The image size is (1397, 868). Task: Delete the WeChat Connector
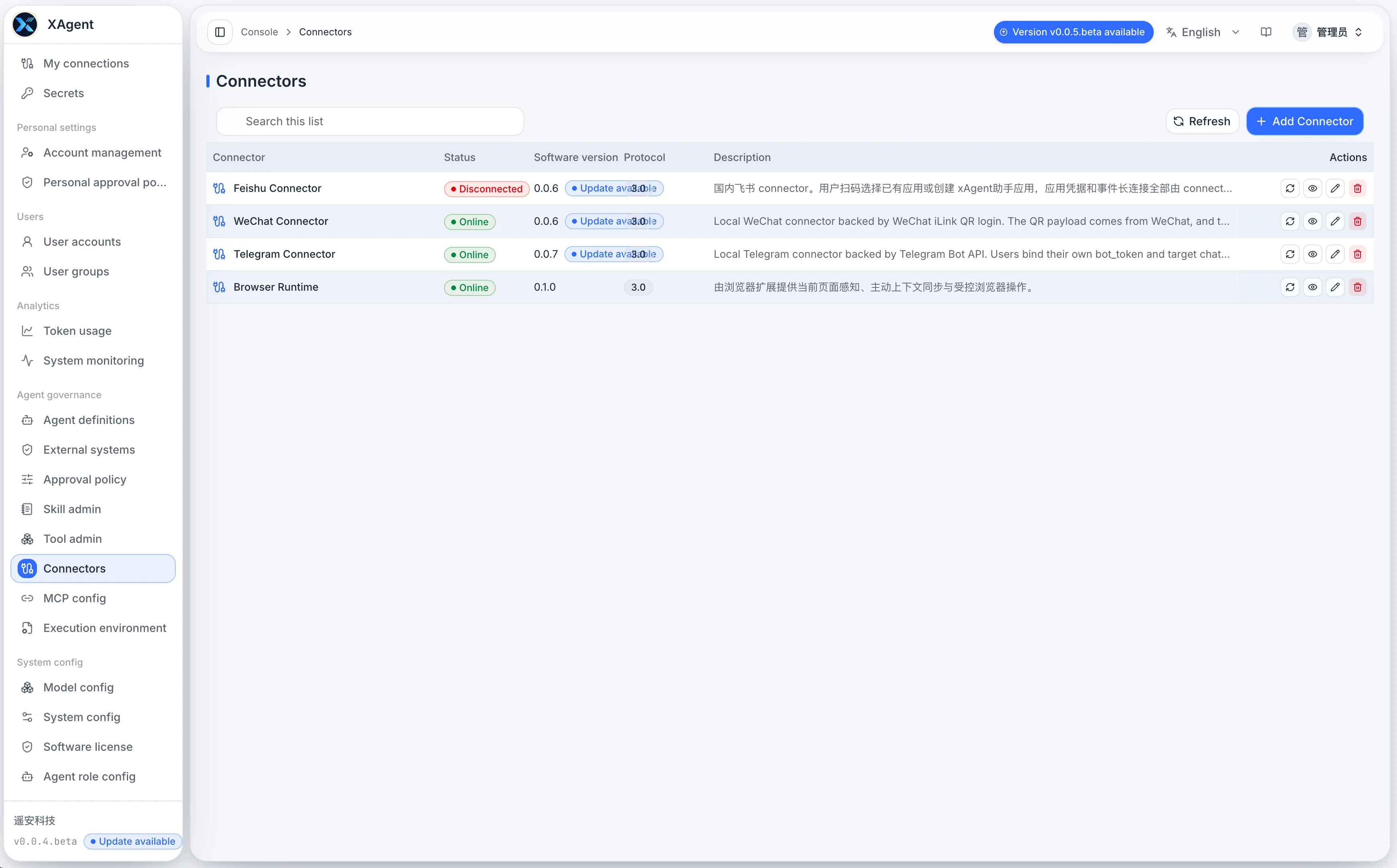coord(1357,221)
